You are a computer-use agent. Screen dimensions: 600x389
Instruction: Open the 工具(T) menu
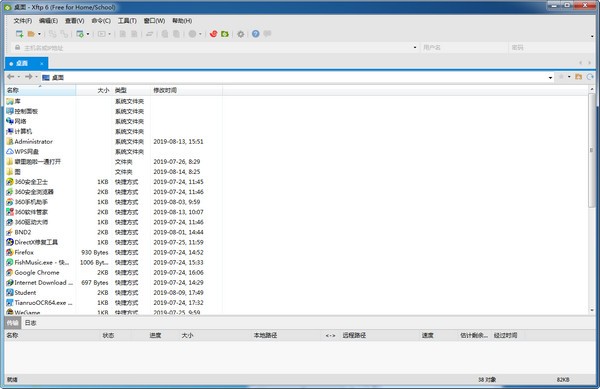pyautogui.click(x=127, y=21)
